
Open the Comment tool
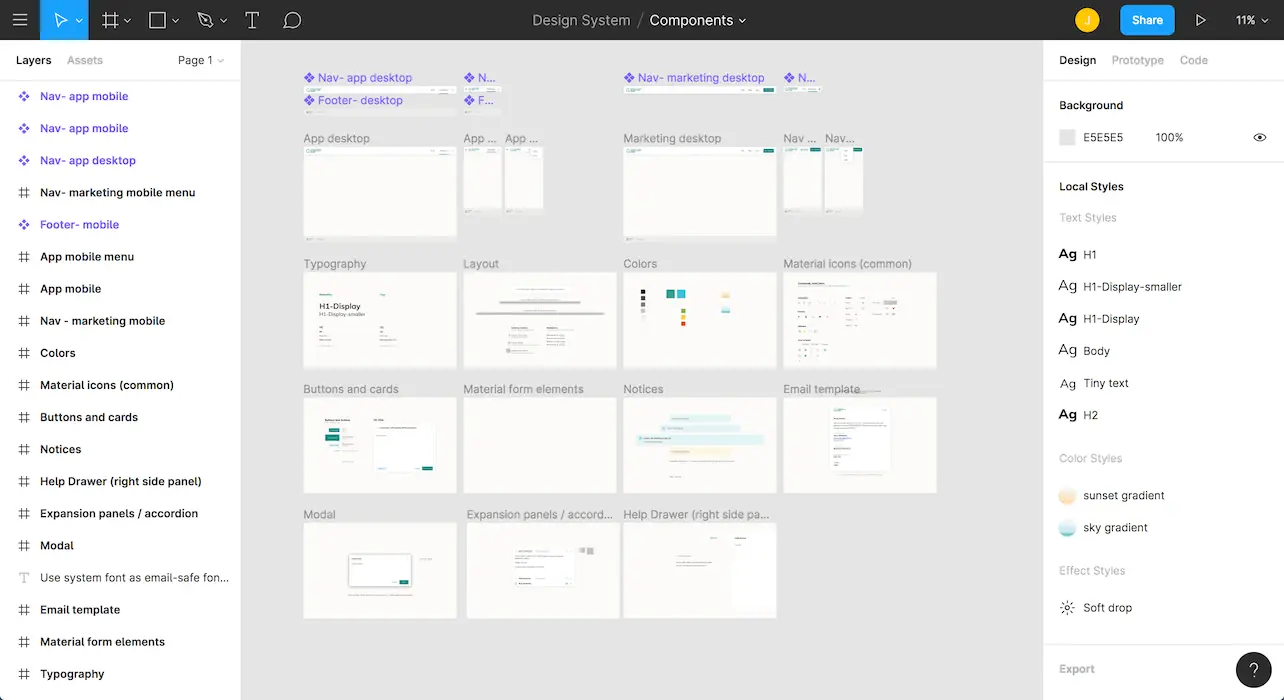[291, 20]
